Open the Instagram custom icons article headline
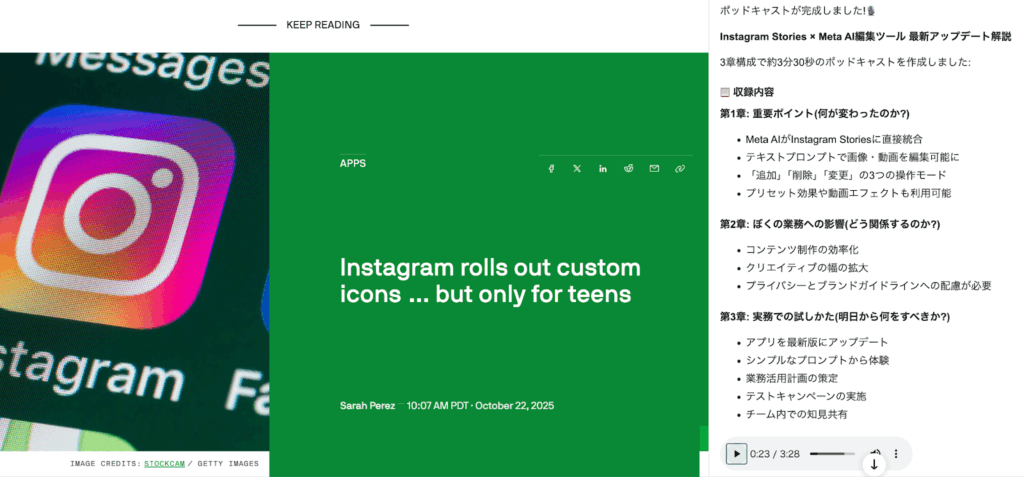The image size is (1024, 477). [490, 281]
